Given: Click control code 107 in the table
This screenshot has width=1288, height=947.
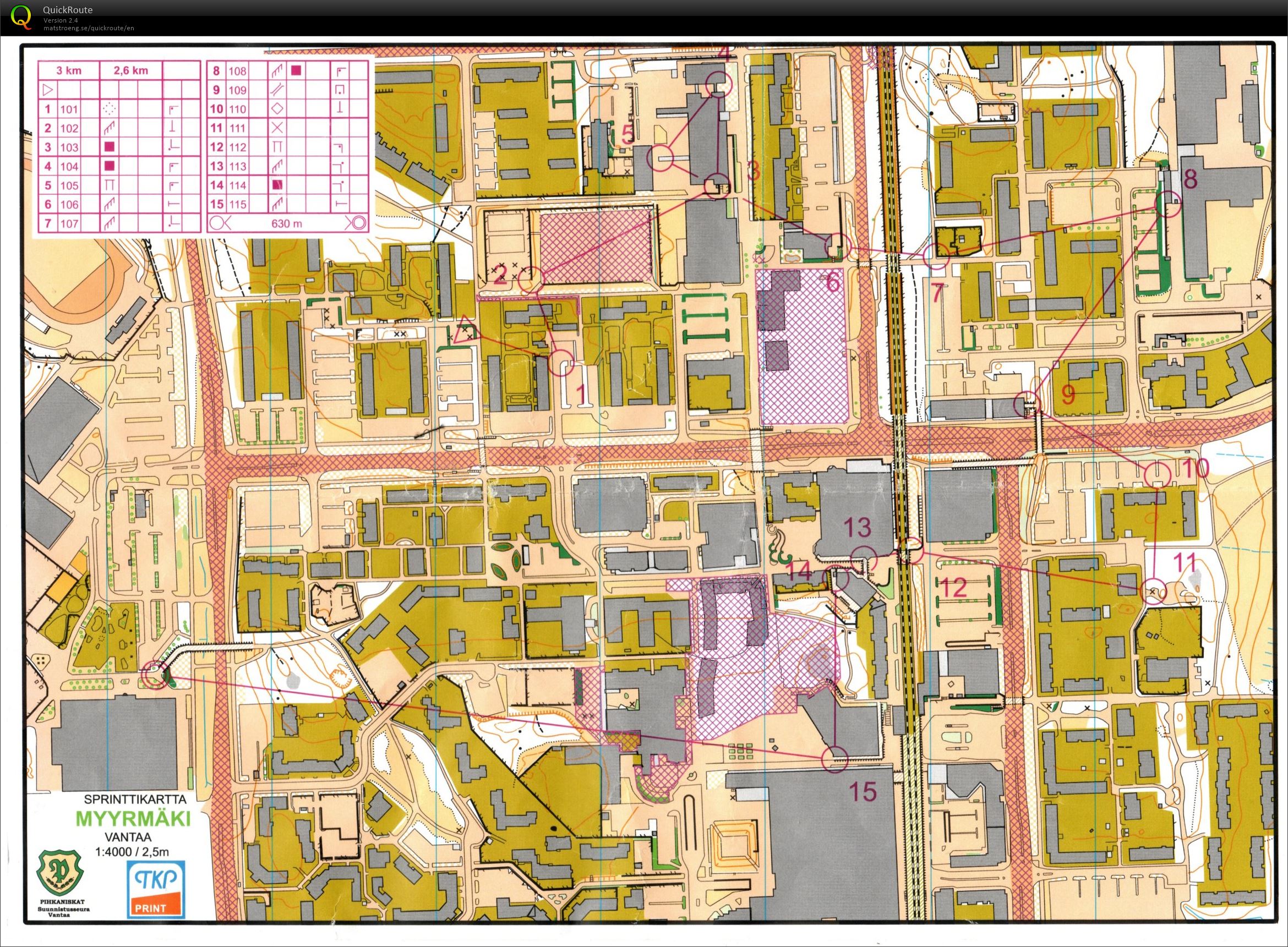Looking at the screenshot, I should coord(69,223).
